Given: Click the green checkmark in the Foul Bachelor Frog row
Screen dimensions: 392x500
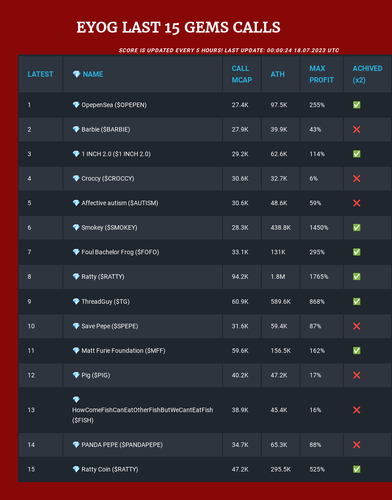Looking at the screenshot, I should 357,252.
